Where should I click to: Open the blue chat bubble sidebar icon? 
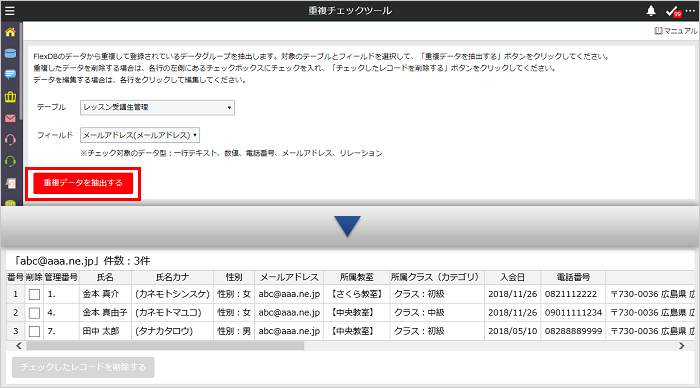(10, 74)
